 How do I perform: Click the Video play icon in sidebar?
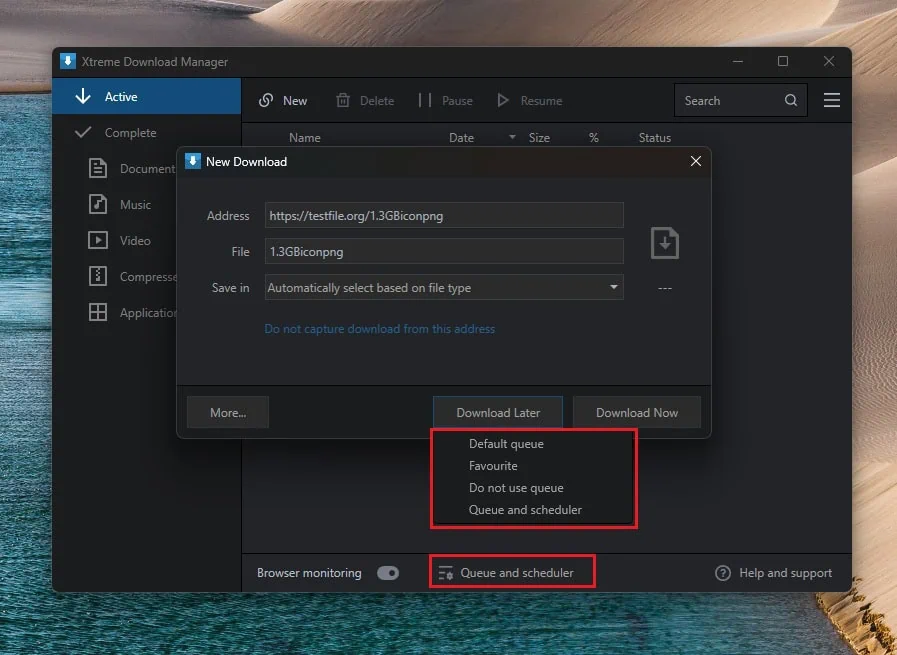(98, 240)
